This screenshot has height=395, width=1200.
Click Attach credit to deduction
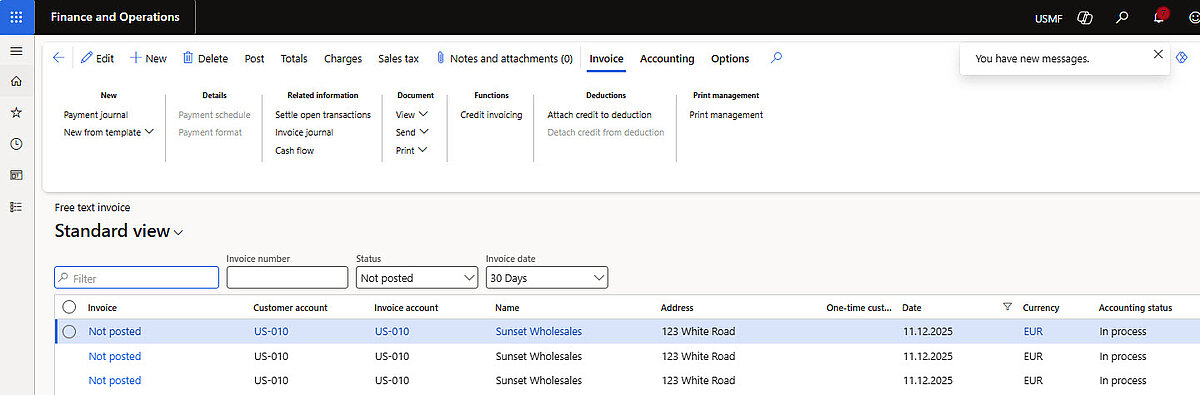[599, 115]
